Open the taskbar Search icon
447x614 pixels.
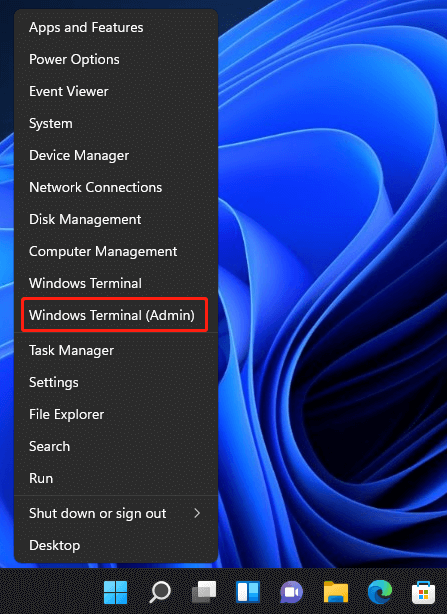tap(160, 592)
